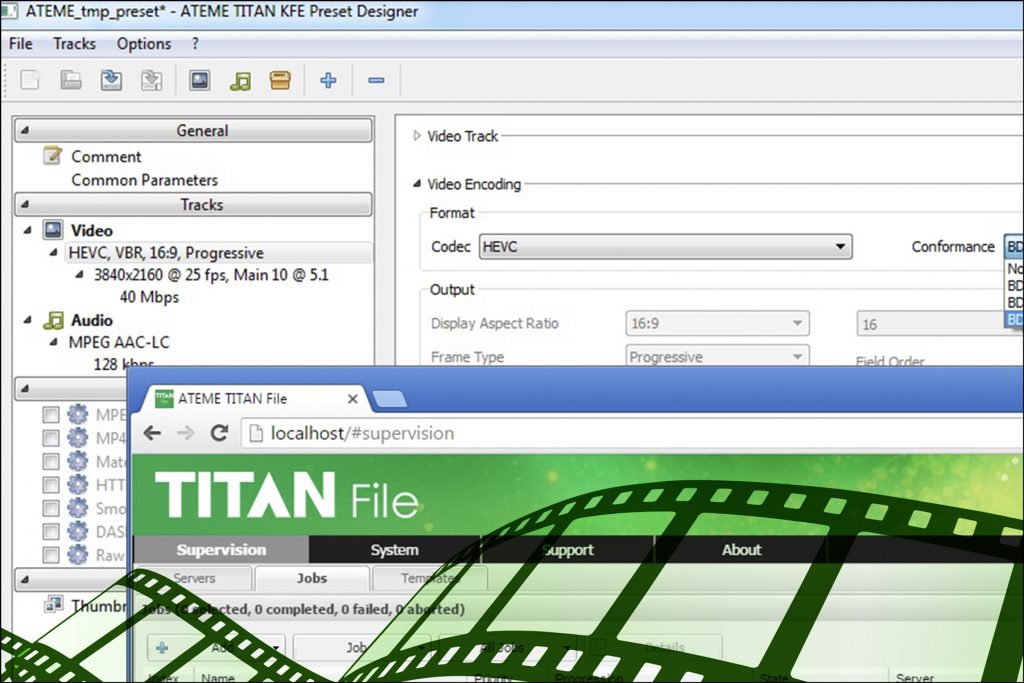The height and width of the screenshot is (683, 1024).
Task: Click the audio track music note toolbar icon
Action: [x=240, y=80]
